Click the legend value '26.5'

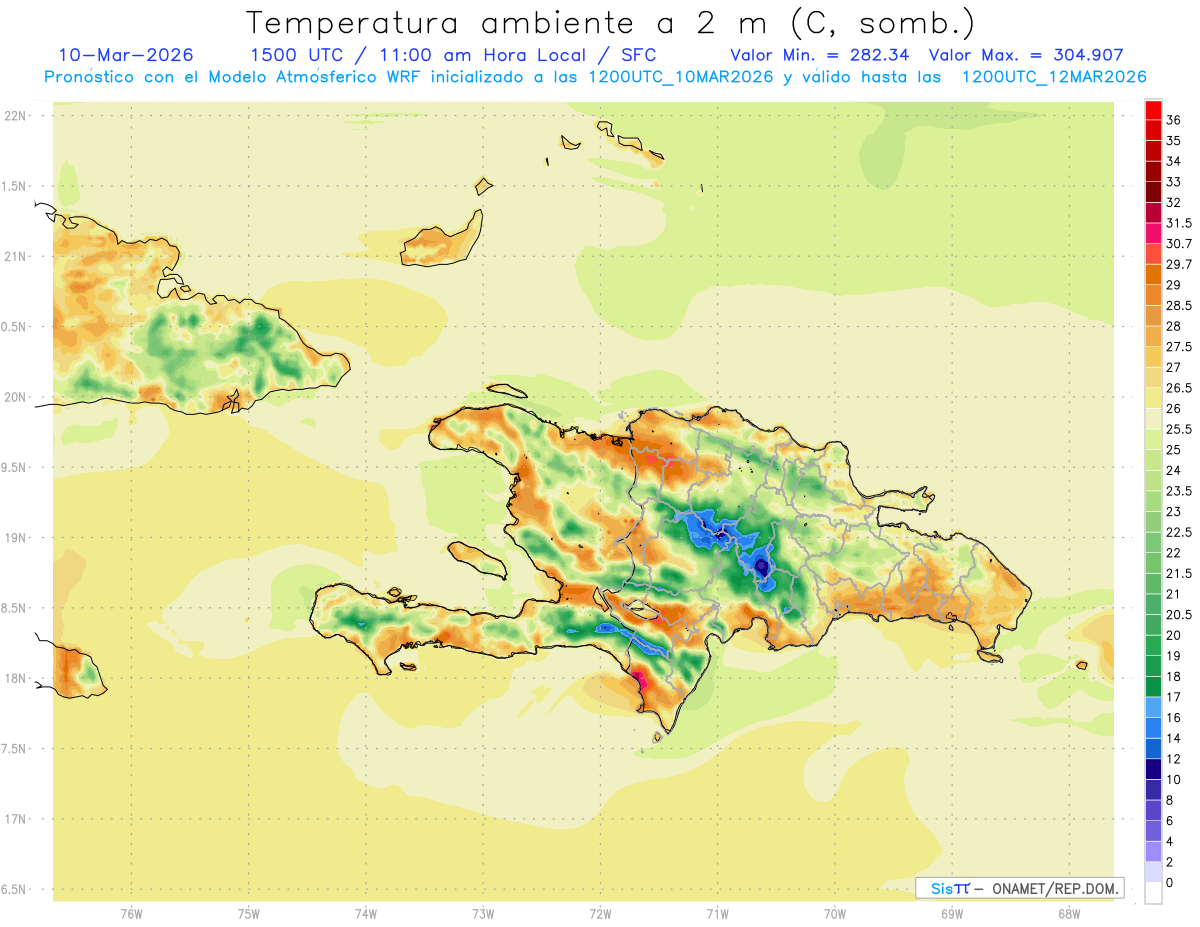1179,388
